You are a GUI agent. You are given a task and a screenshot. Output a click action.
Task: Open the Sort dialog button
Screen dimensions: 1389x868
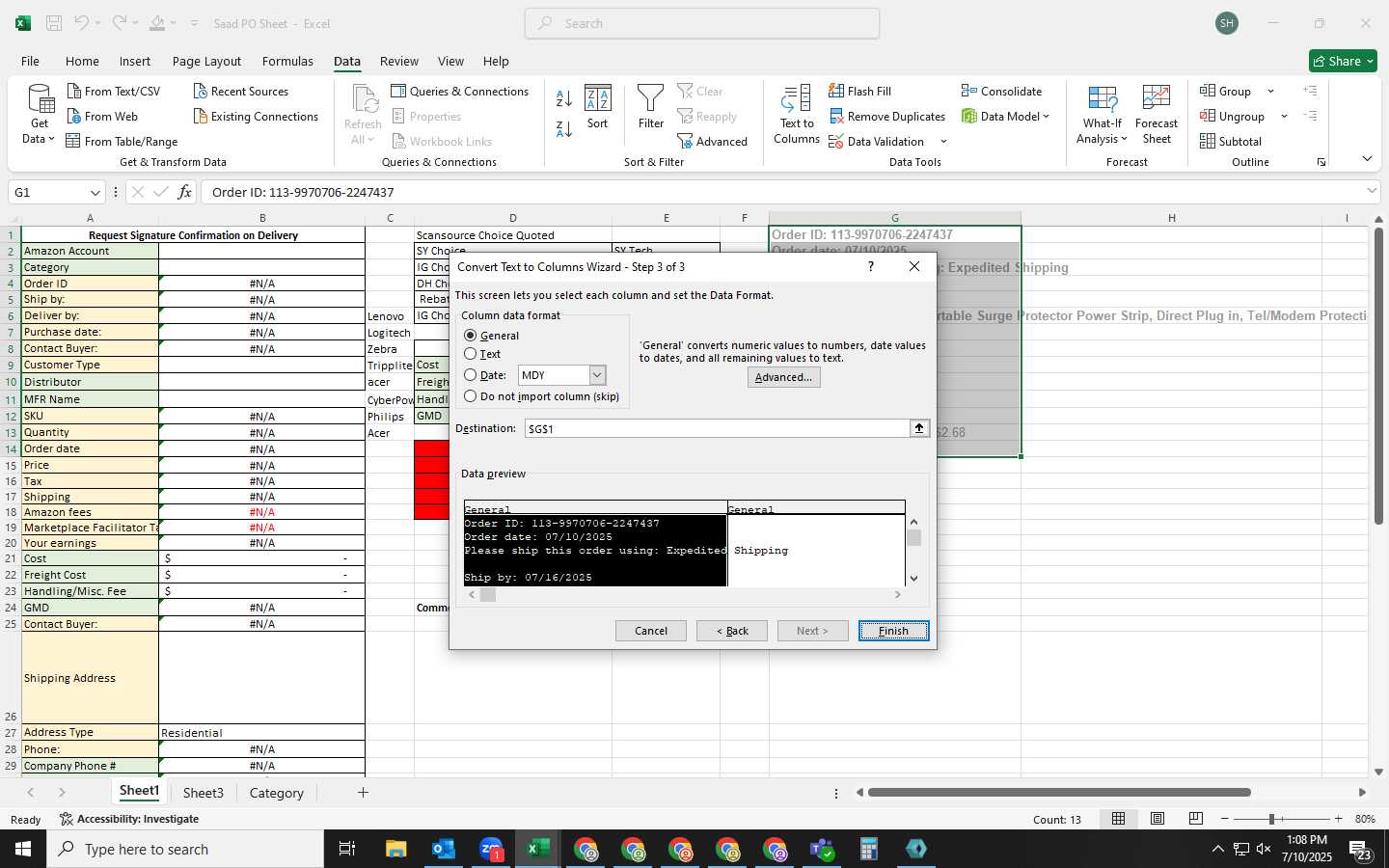click(x=598, y=106)
